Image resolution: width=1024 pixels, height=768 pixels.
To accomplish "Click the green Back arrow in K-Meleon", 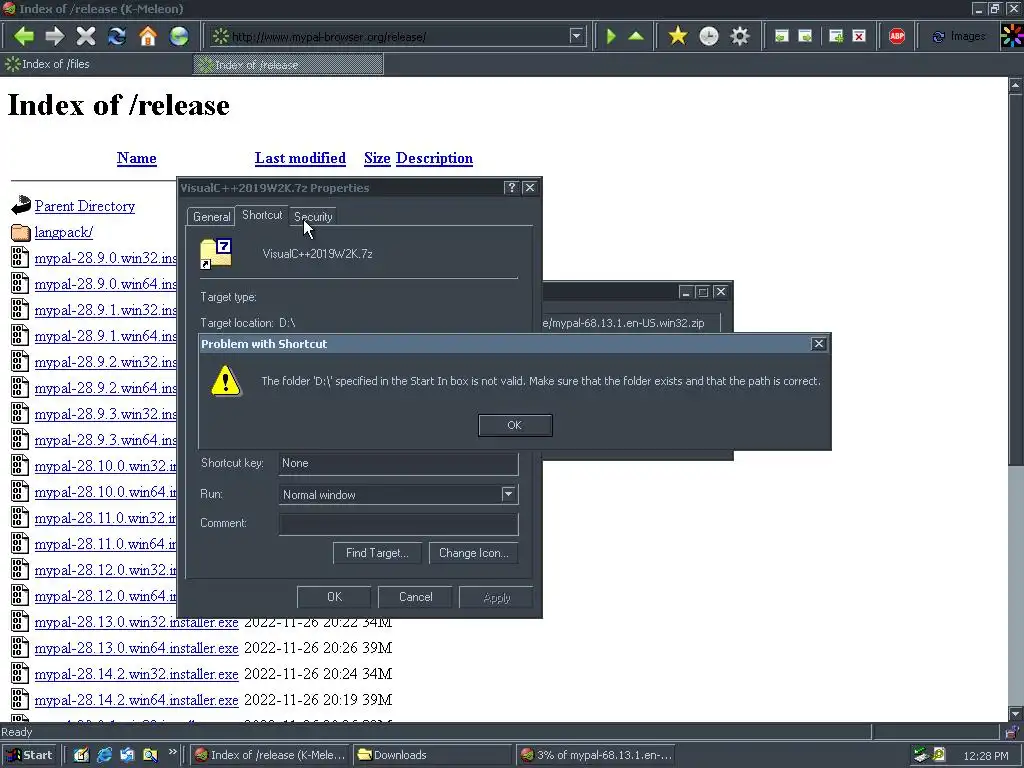I will 24,36.
